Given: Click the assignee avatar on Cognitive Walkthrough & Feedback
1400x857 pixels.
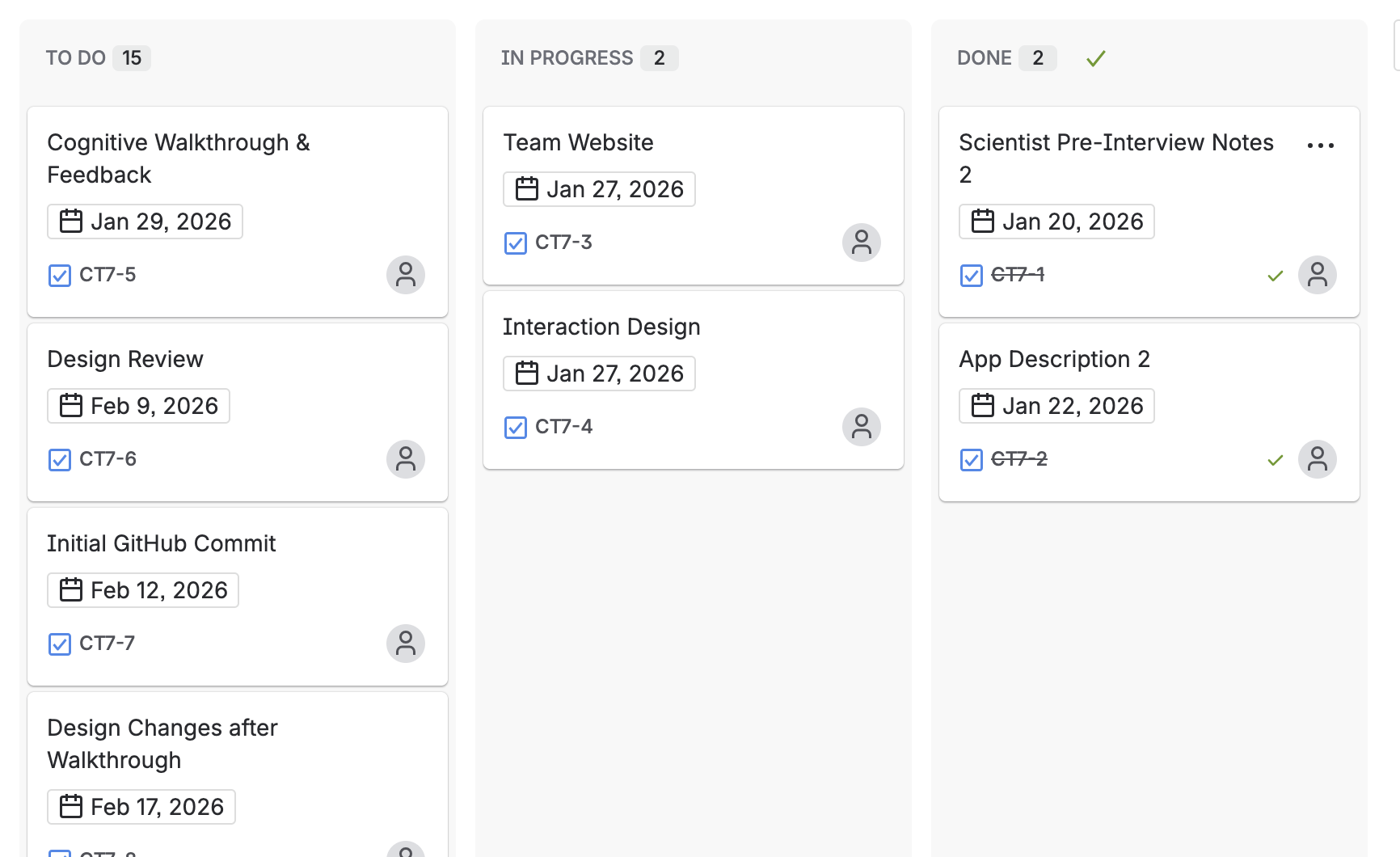Looking at the screenshot, I should tap(406, 275).
